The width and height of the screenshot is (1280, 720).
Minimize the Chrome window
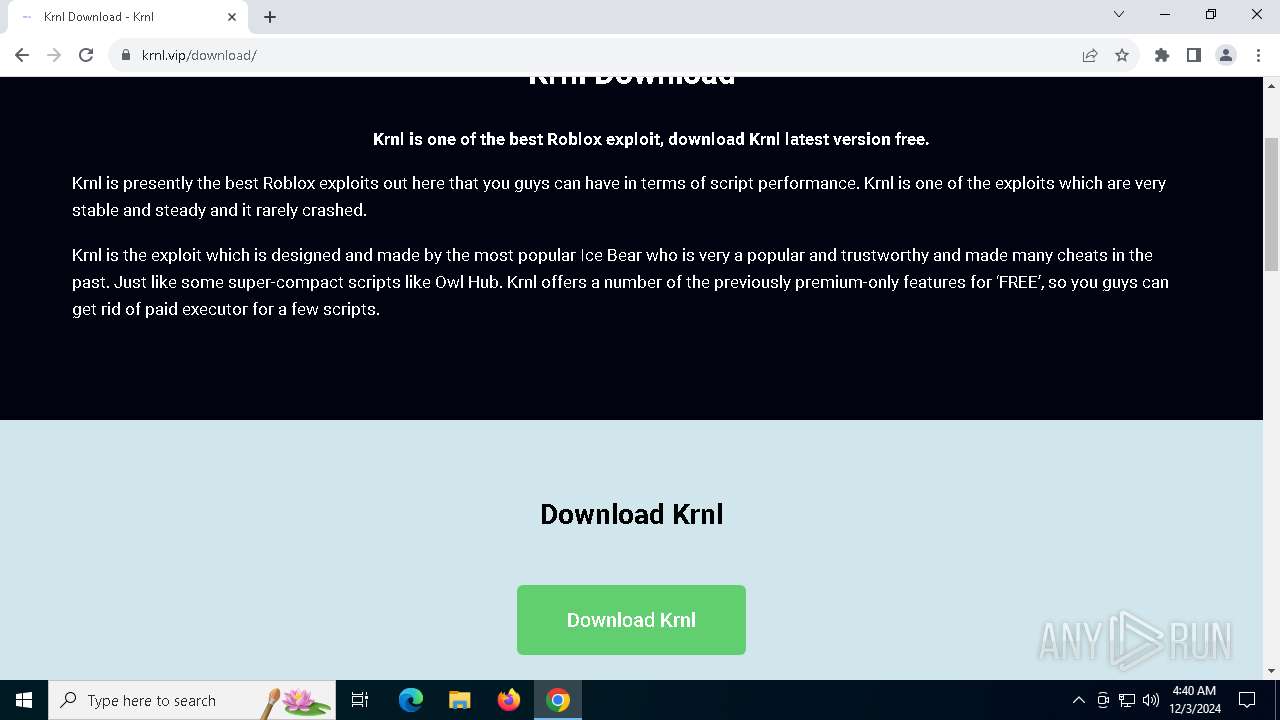point(1165,14)
